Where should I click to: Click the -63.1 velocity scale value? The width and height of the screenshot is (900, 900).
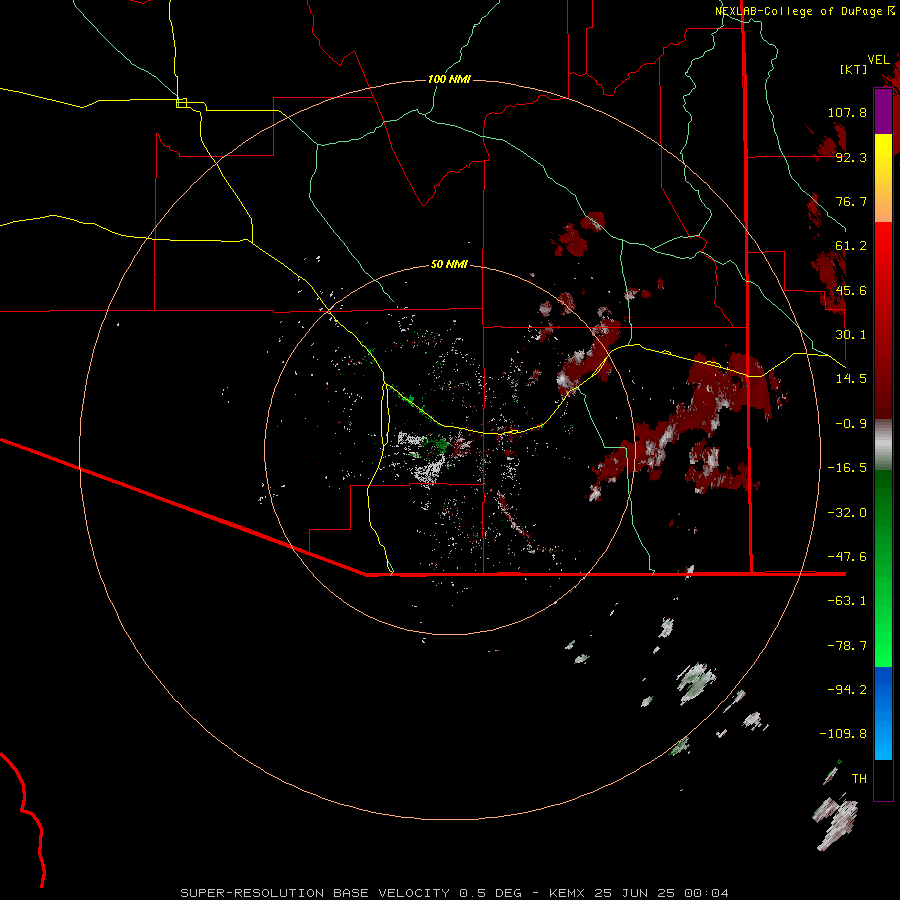pos(847,601)
